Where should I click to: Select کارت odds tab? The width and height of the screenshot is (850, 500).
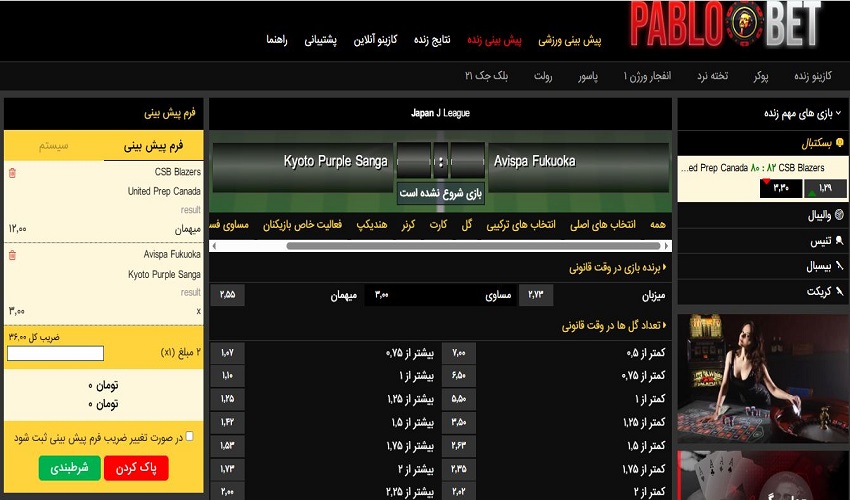click(x=438, y=225)
